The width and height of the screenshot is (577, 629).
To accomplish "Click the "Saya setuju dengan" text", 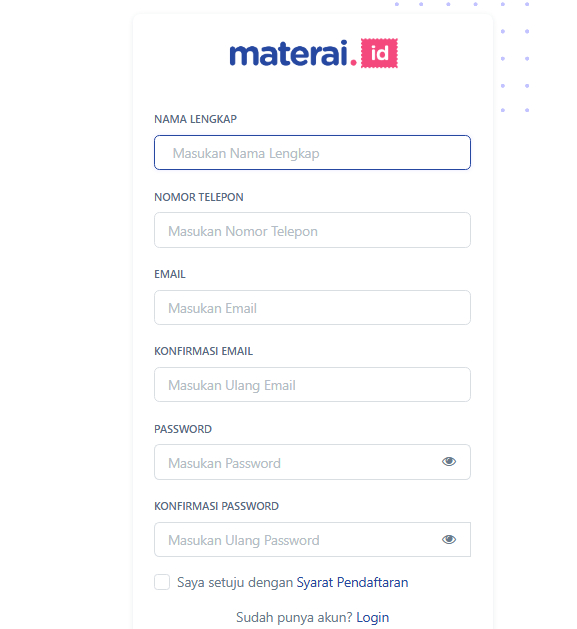I will coord(235,582).
